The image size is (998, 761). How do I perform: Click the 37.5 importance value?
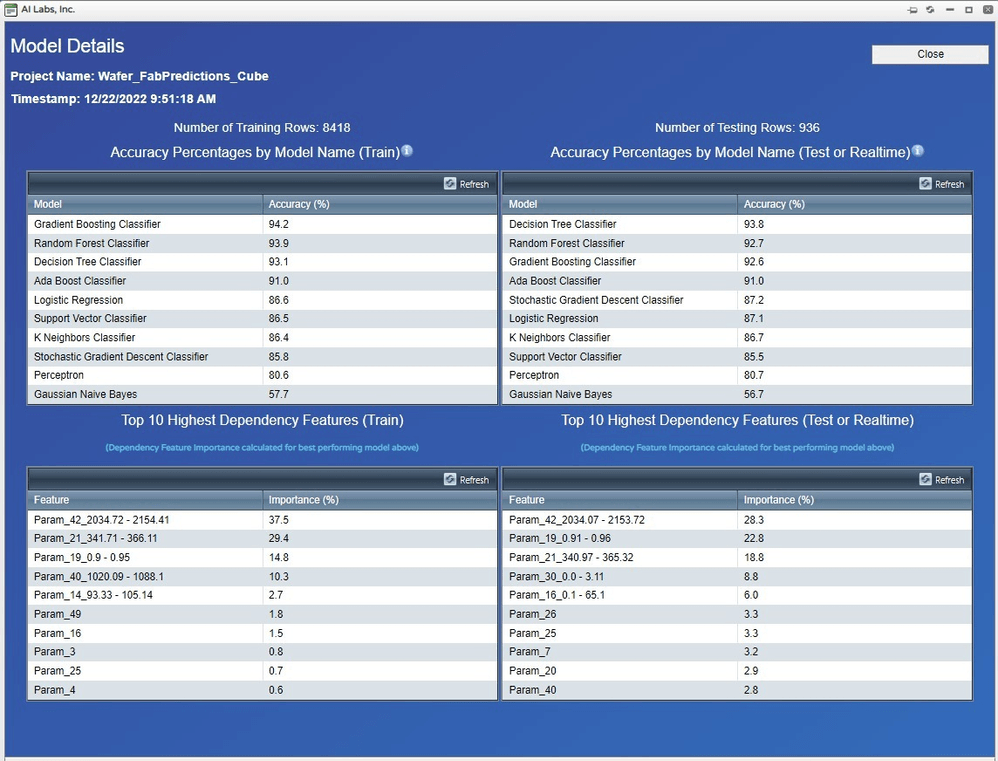click(x=278, y=520)
